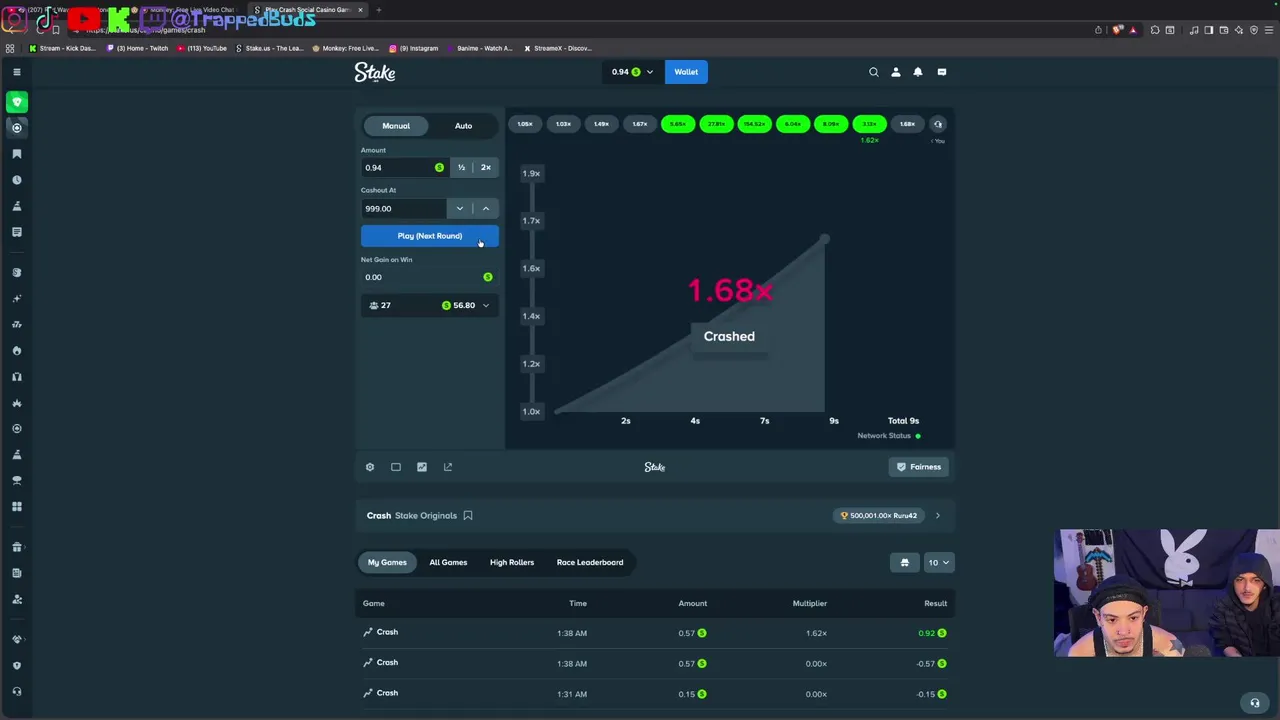
Task: Decrease cashout with down chevron
Action: point(460,209)
